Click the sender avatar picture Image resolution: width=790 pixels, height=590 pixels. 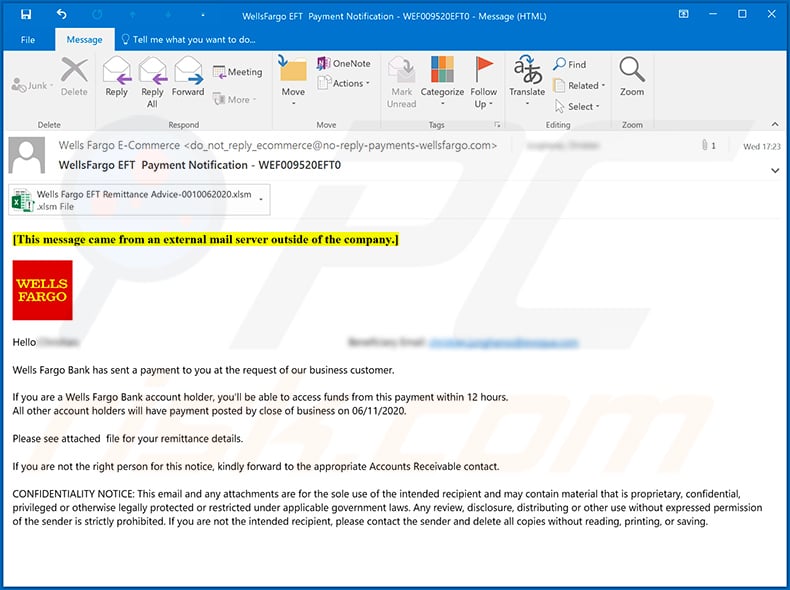pos(27,156)
